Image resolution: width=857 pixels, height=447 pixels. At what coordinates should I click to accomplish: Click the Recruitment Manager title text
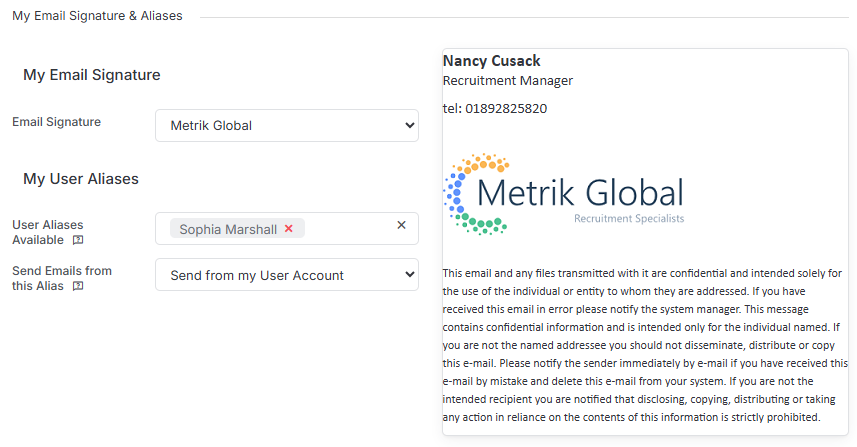(x=508, y=80)
